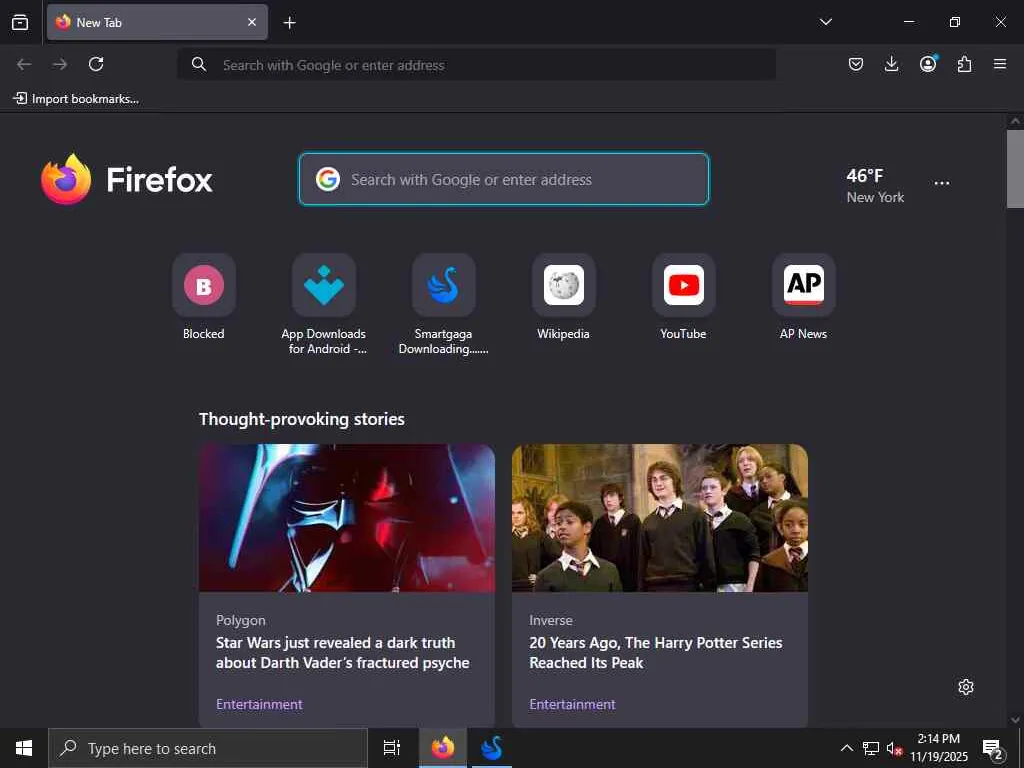Open Firefox View tab icon

coord(20,22)
